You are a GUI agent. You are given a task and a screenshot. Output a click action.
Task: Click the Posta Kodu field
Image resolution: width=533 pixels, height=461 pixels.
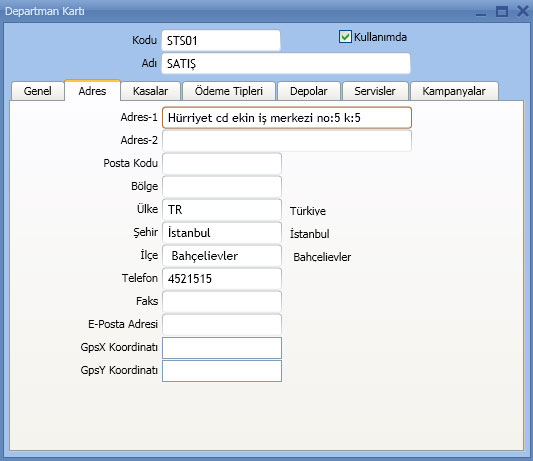(222, 164)
